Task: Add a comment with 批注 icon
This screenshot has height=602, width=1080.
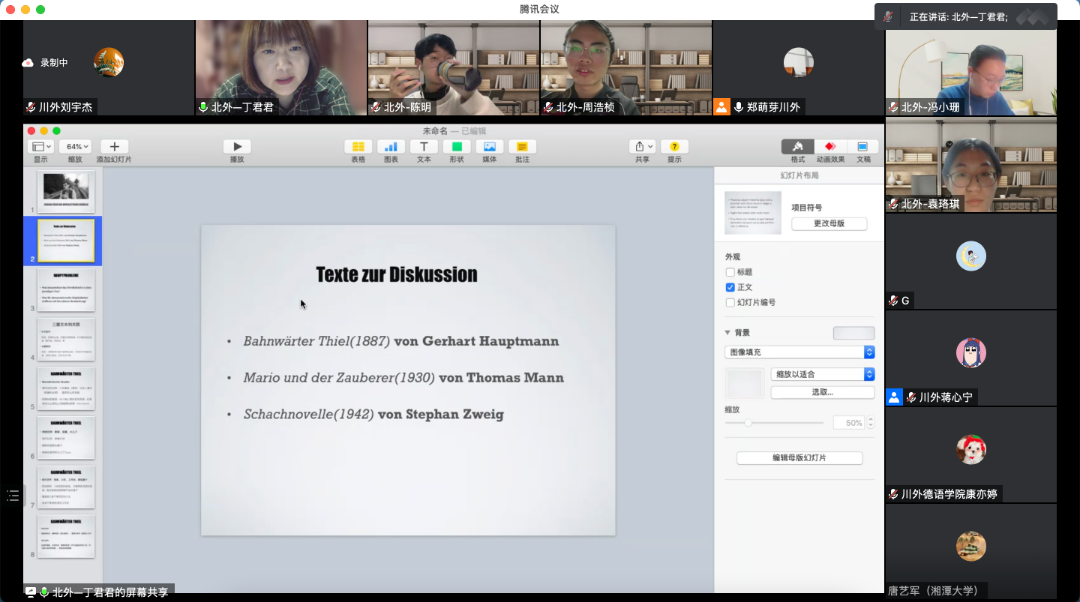Action: pyautogui.click(x=522, y=147)
